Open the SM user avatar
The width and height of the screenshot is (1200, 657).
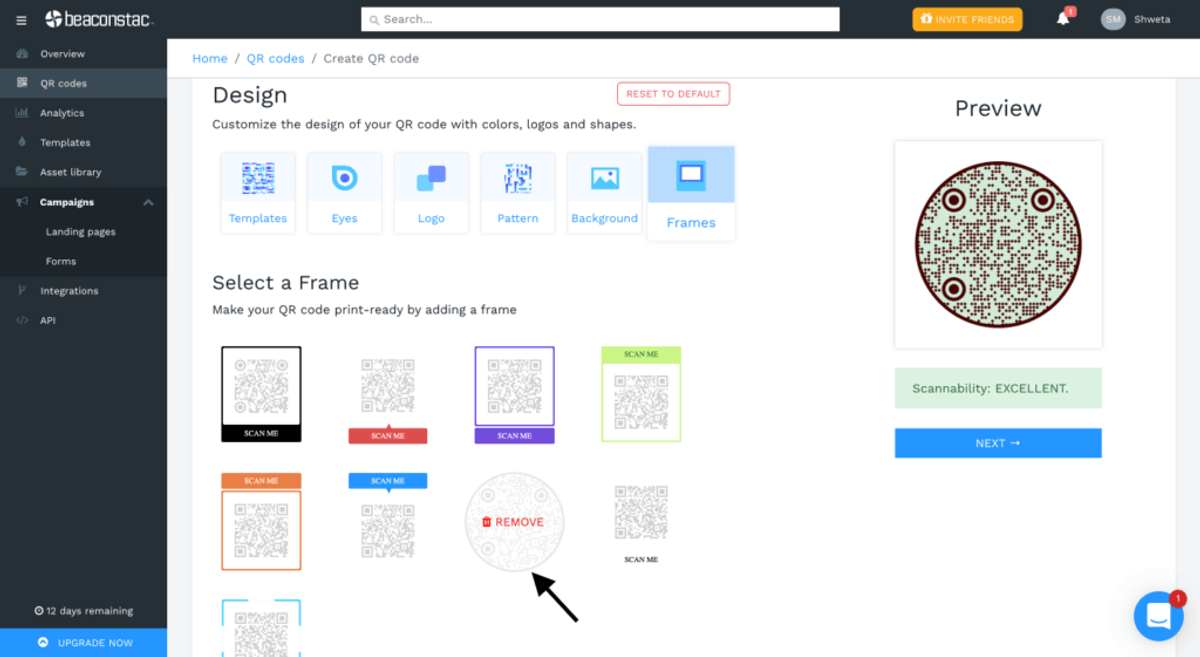coord(1113,19)
